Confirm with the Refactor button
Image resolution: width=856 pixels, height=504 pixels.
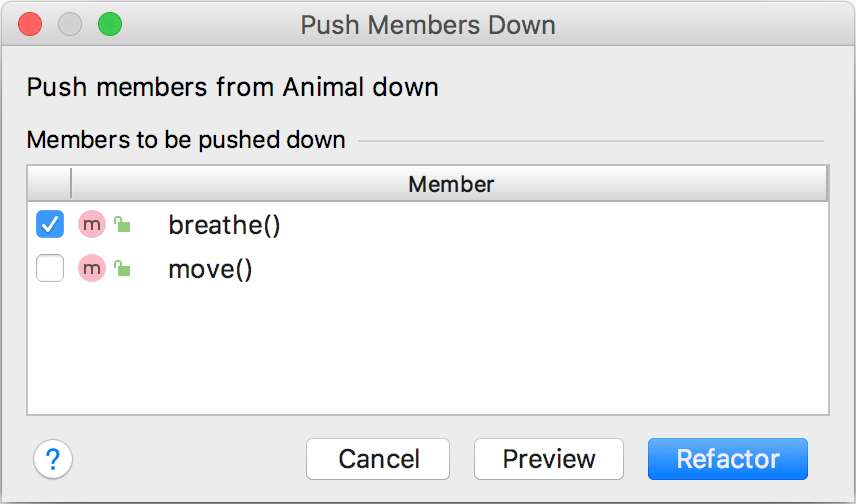click(x=727, y=459)
